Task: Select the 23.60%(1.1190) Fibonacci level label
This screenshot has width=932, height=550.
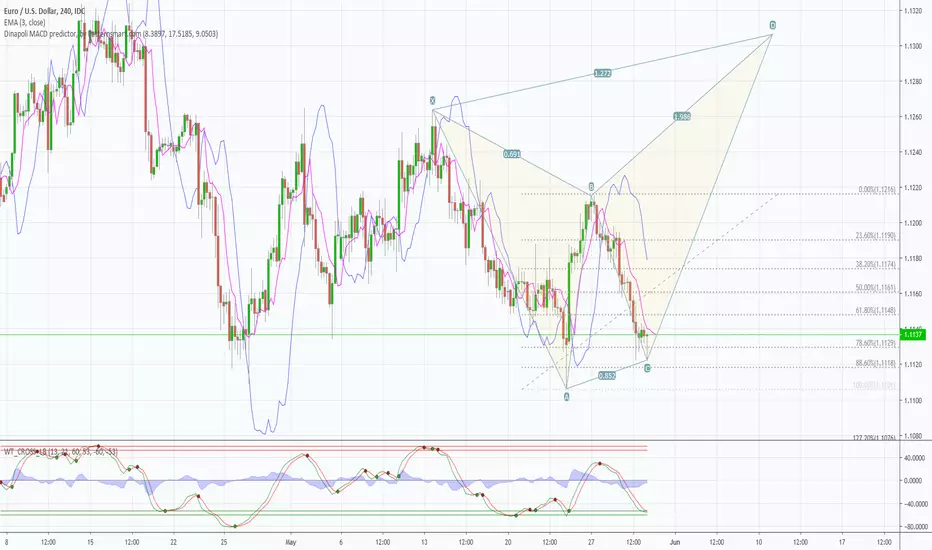Action: (x=876, y=236)
